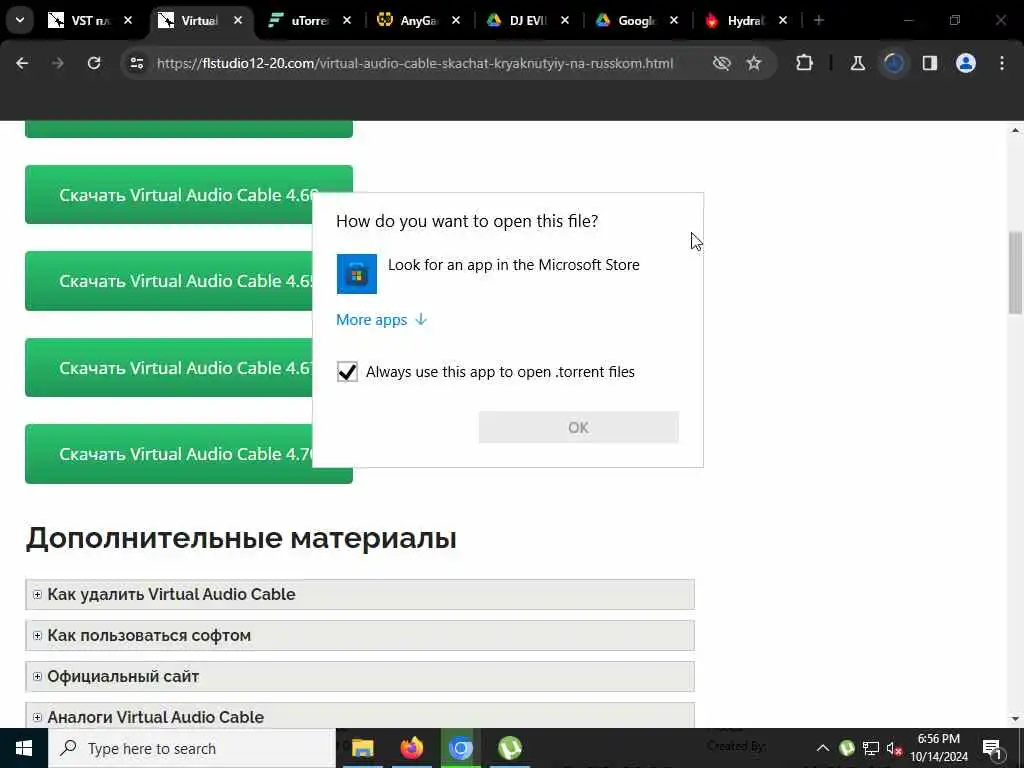1024x768 pixels.
Task: Click the page URL in address bar
Action: pos(415,63)
